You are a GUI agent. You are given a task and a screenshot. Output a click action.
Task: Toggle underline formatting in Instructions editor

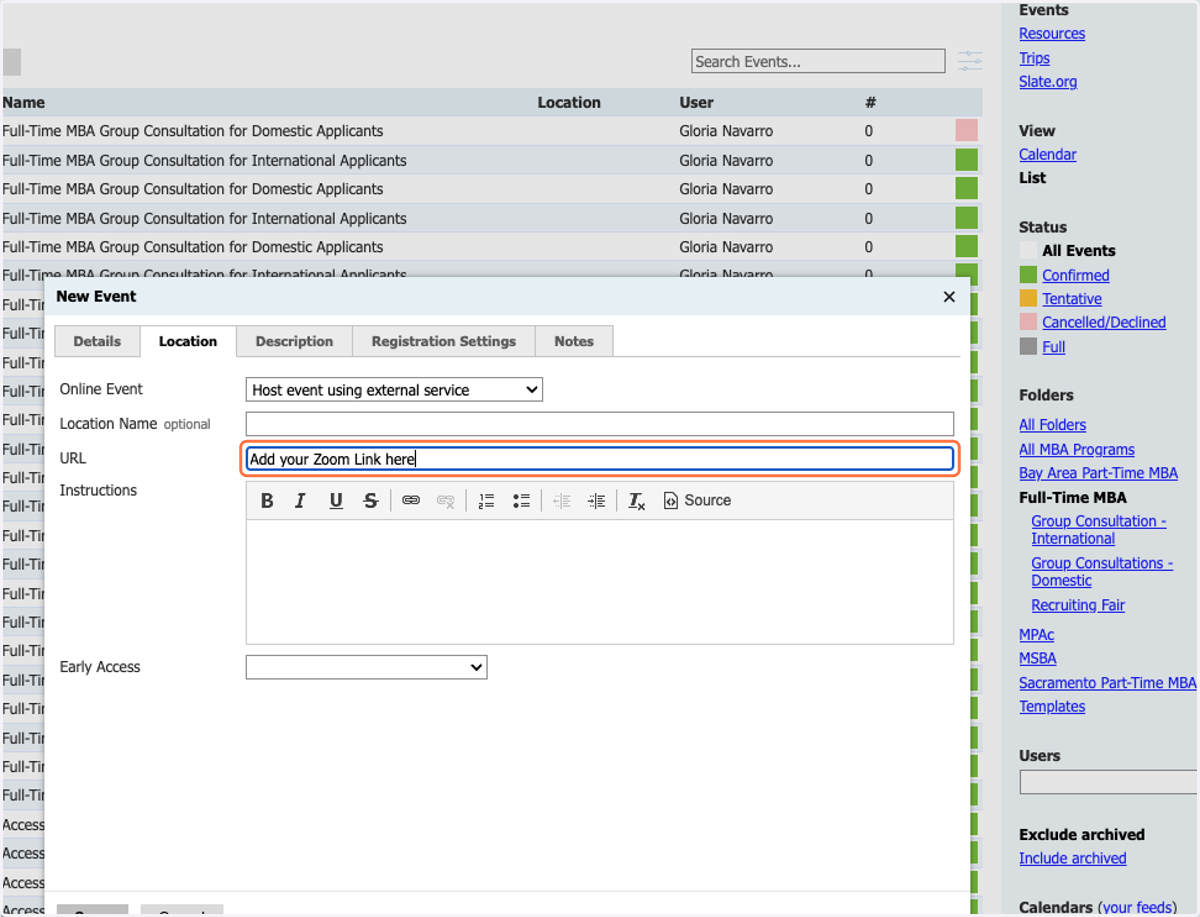[x=336, y=501]
